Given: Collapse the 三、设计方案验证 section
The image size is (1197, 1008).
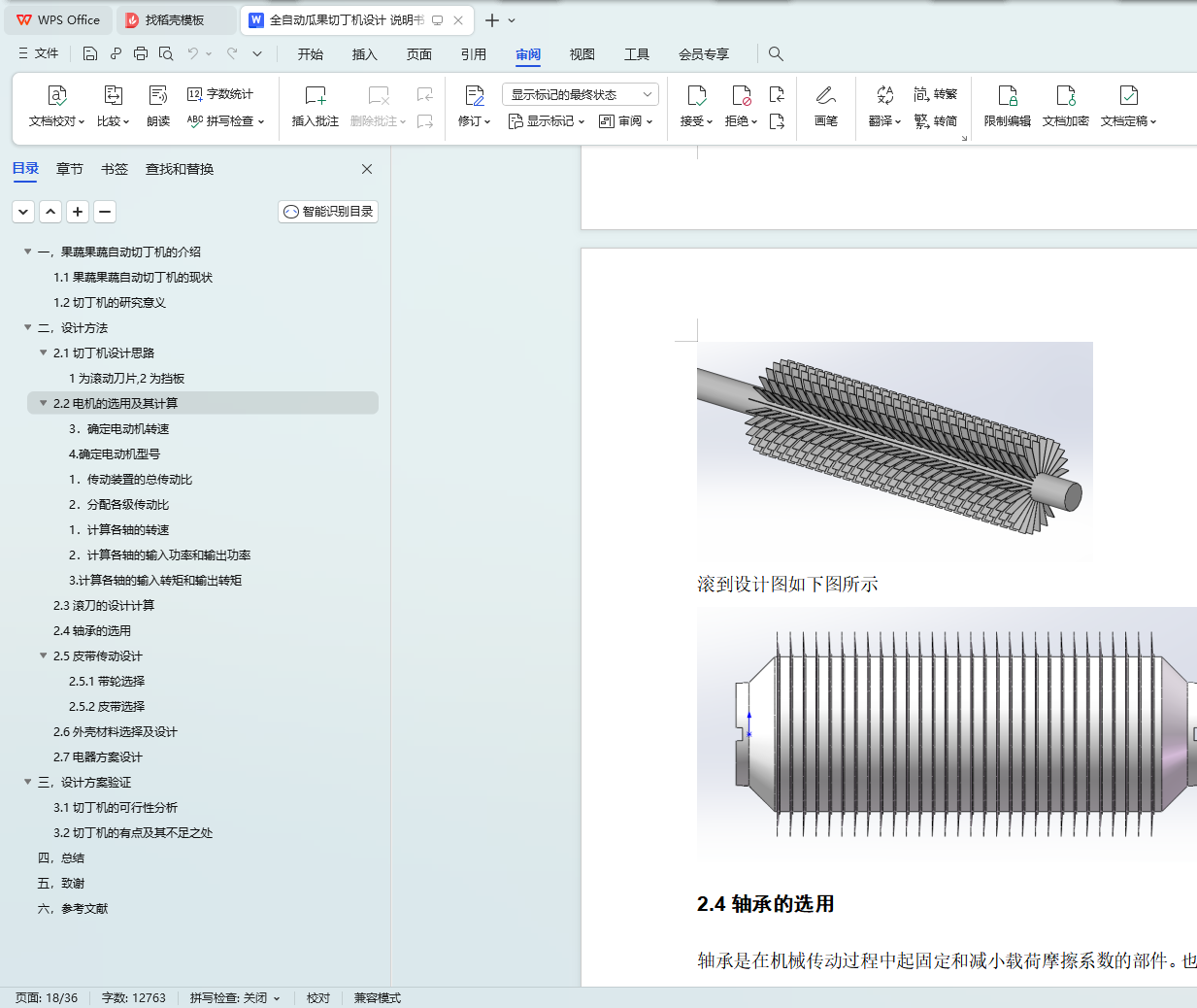Looking at the screenshot, I should tap(28, 782).
